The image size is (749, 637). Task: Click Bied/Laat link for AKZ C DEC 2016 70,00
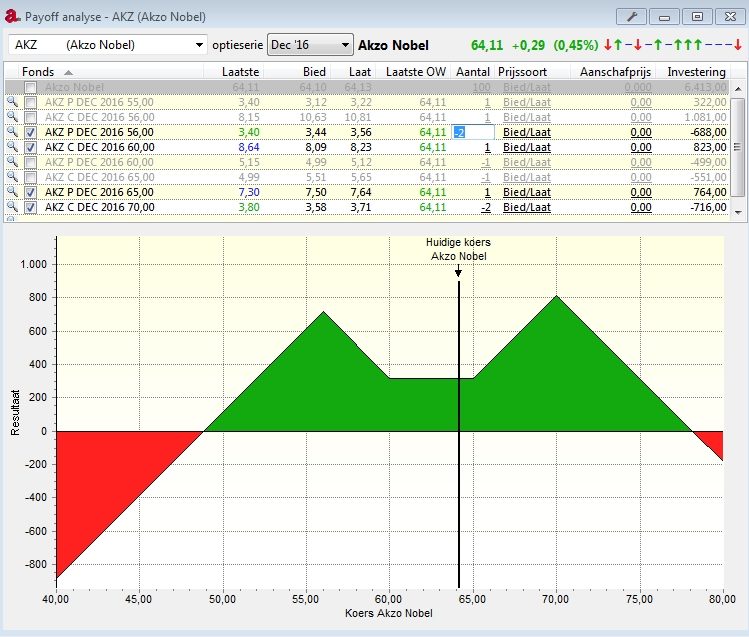(x=526, y=207)
